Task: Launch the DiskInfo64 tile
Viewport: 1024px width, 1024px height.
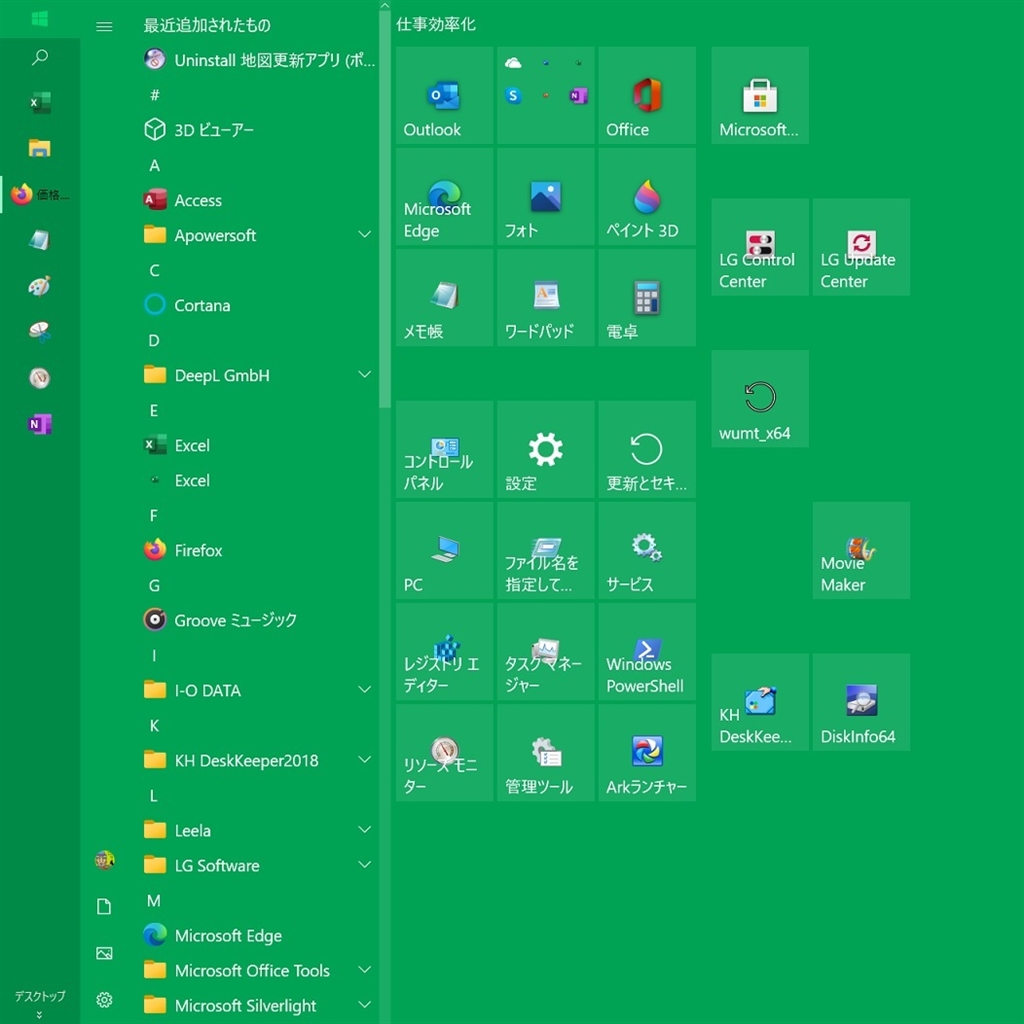Action: (x=861, y=702)
